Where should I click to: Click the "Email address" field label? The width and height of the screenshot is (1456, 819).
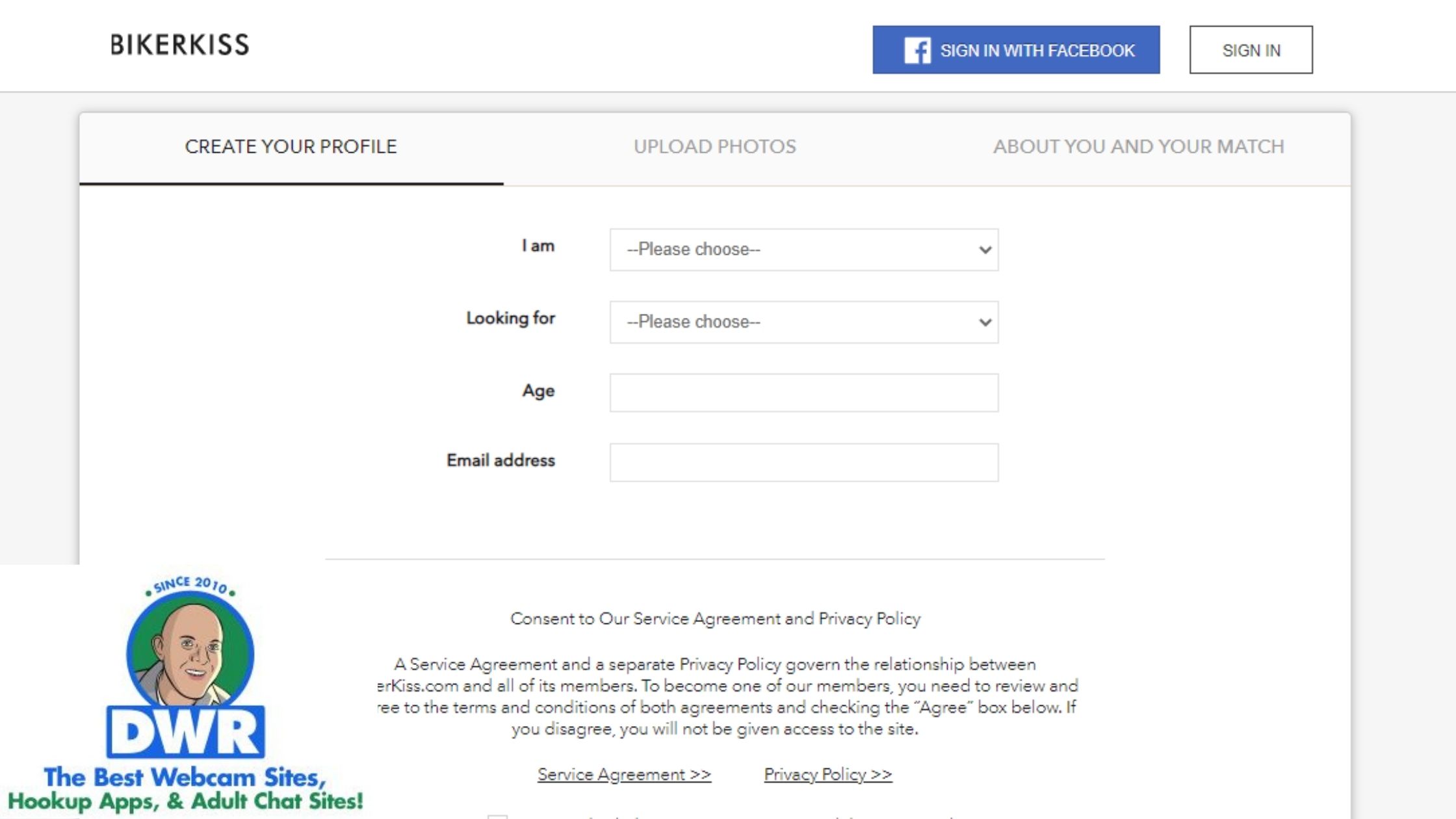click(500, 460)
